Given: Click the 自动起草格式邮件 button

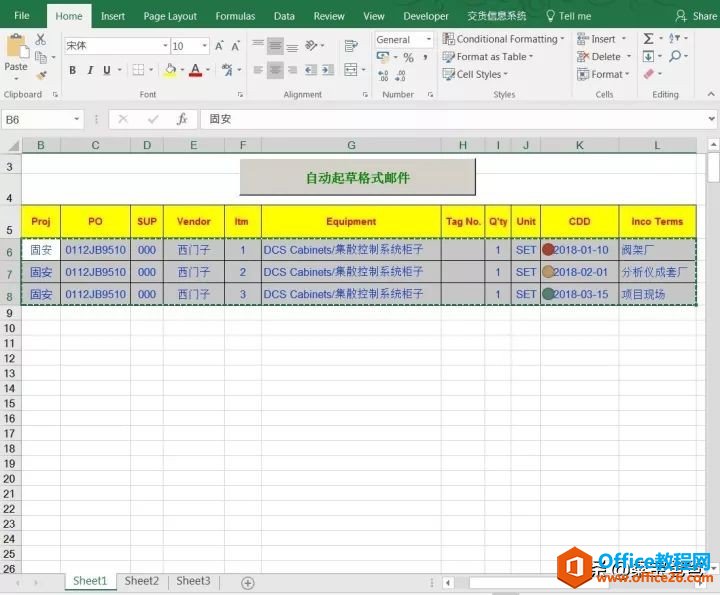Looking at the screenshot, I should 357,177.
